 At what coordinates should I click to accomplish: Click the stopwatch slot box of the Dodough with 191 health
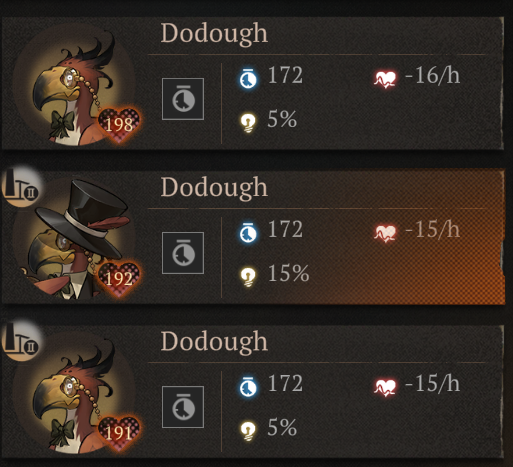click(183, 407)
